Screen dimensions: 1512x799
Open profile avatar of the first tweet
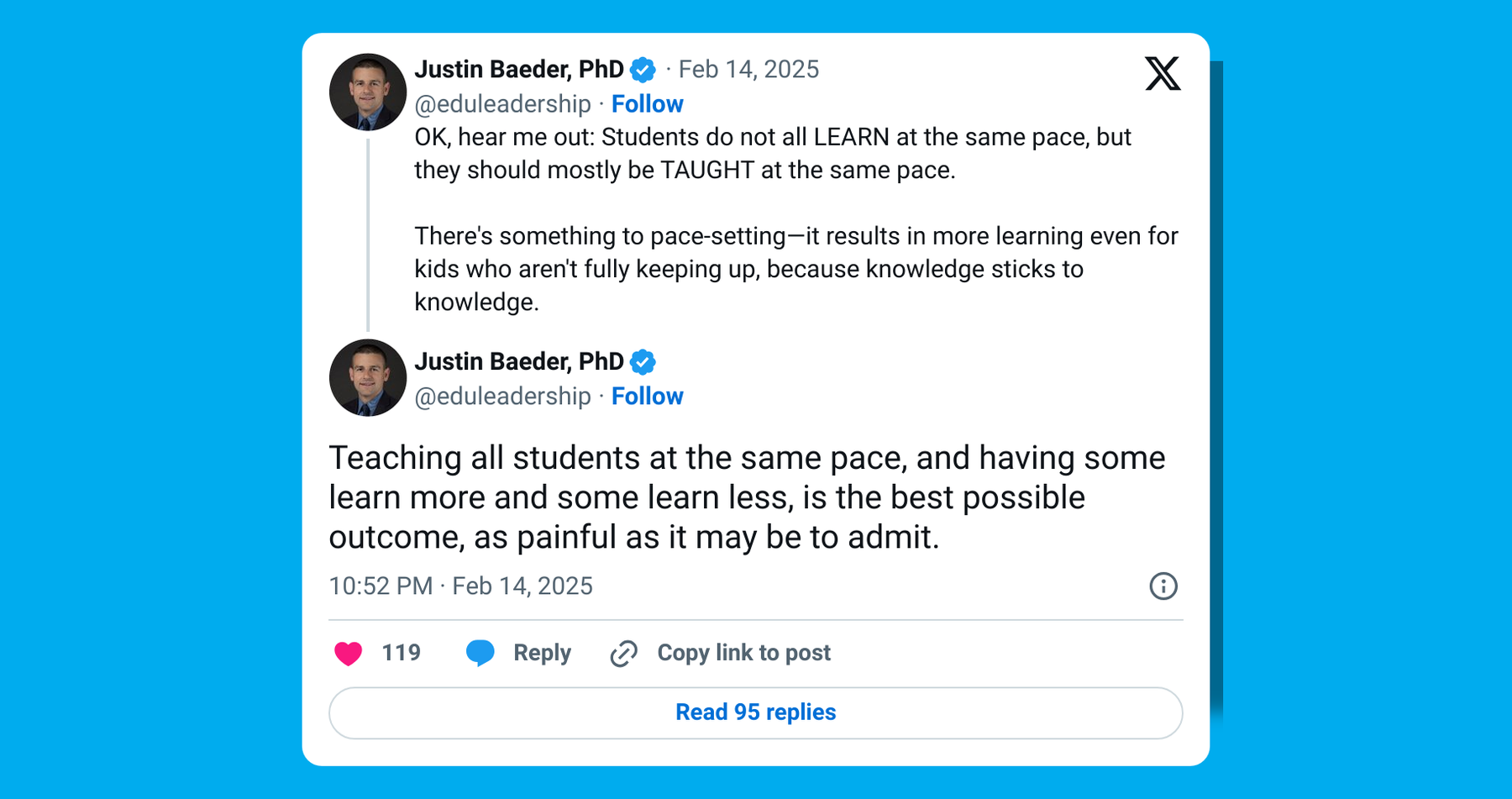pyautogui.click(x=368, y=92)
